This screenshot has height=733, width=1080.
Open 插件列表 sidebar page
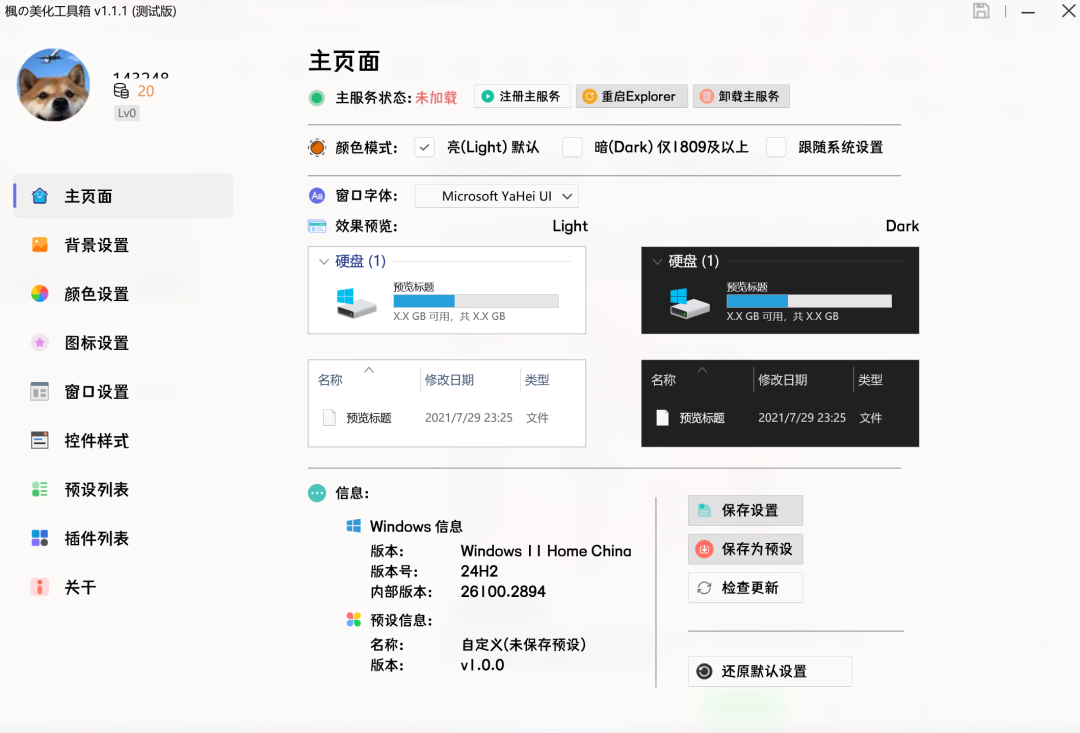pos(123,539)
